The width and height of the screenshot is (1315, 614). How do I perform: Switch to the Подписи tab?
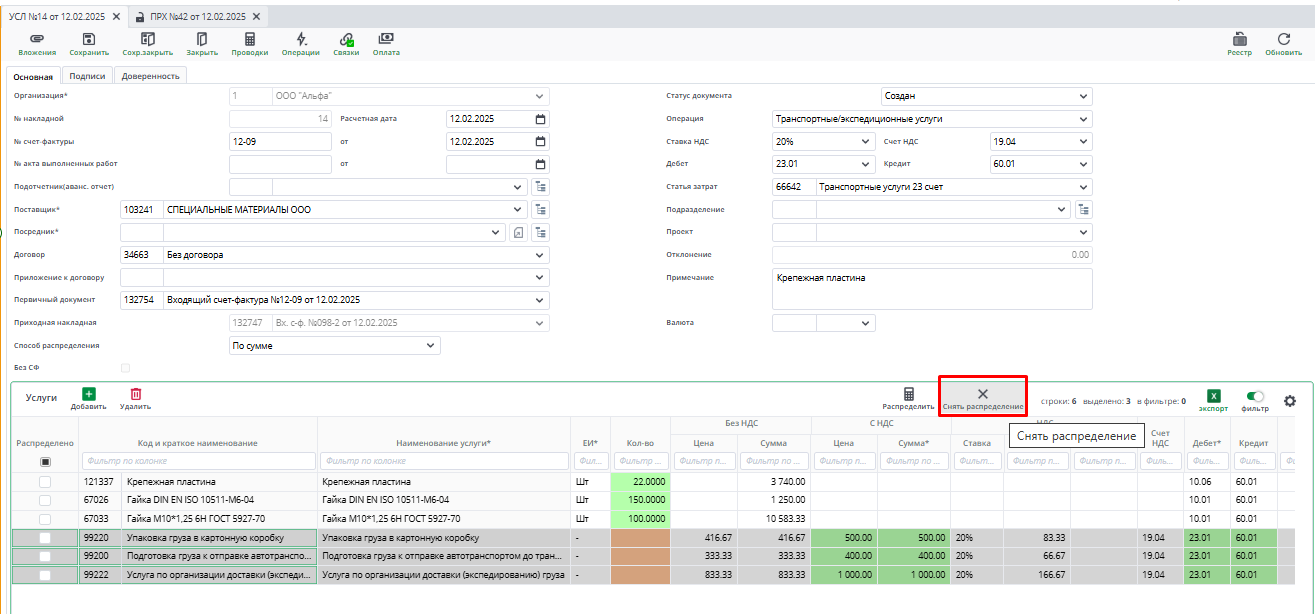point(87,75)
